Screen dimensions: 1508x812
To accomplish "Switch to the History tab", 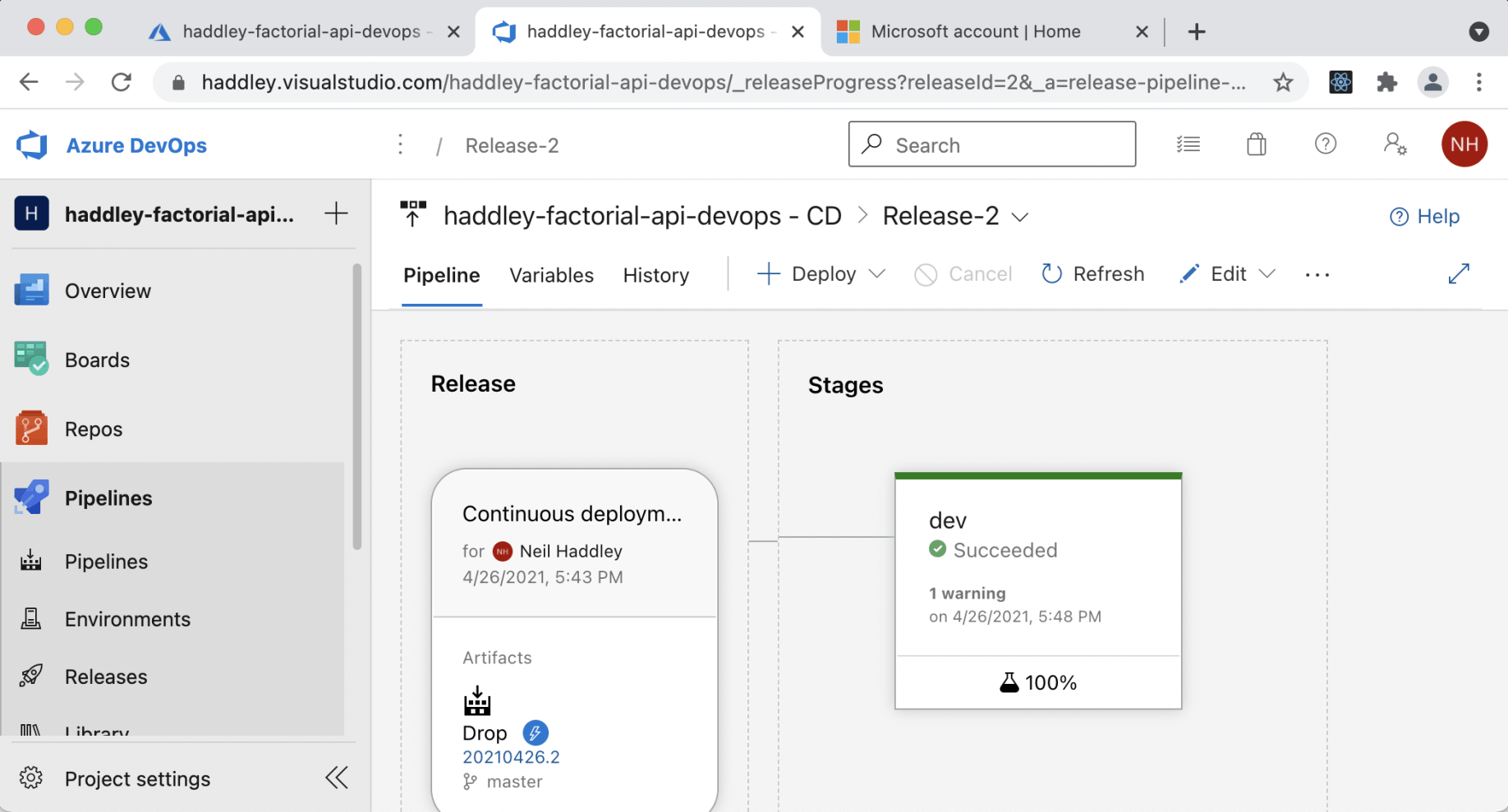I will tap(655, 275).
